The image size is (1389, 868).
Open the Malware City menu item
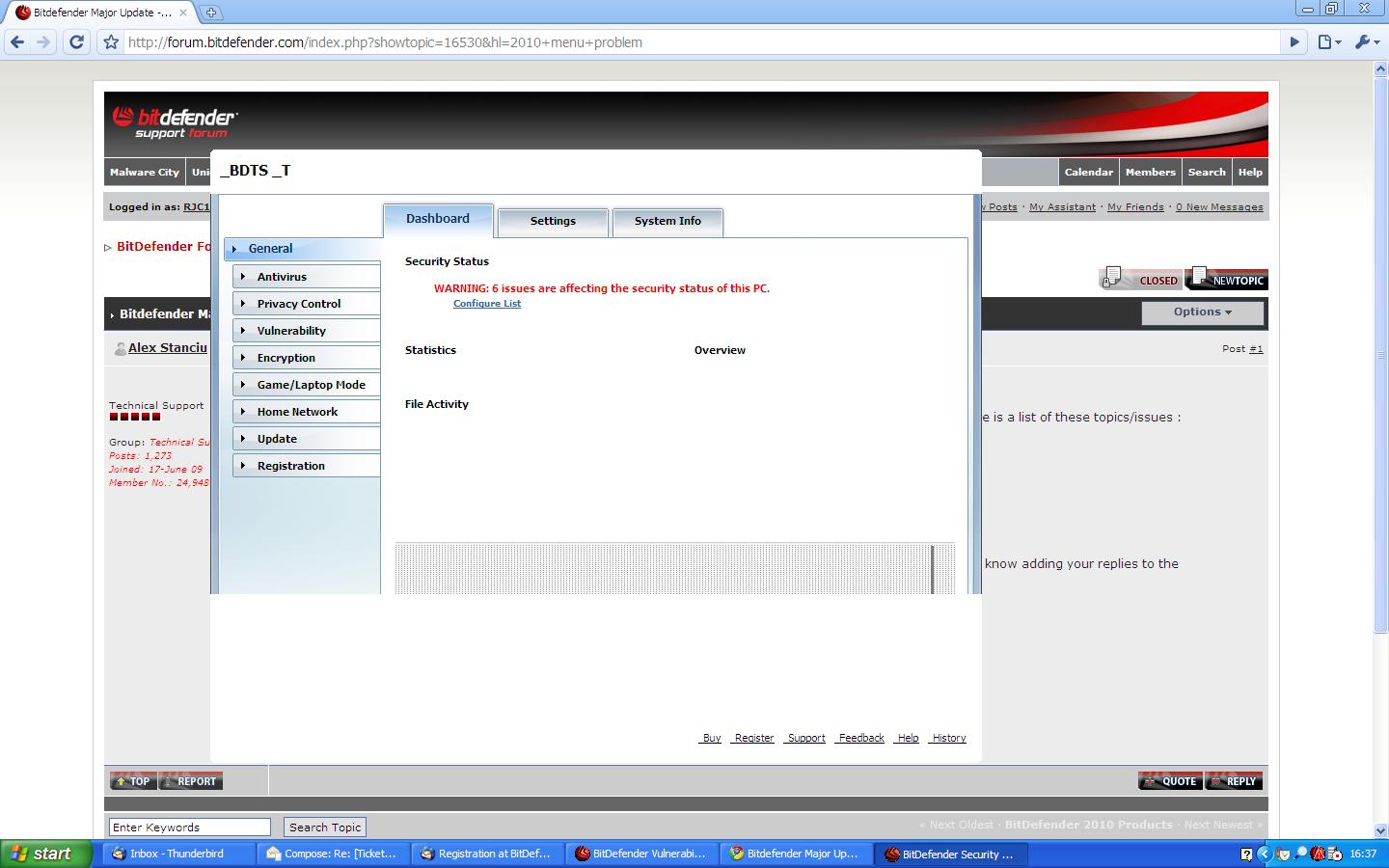pos(145,172)
